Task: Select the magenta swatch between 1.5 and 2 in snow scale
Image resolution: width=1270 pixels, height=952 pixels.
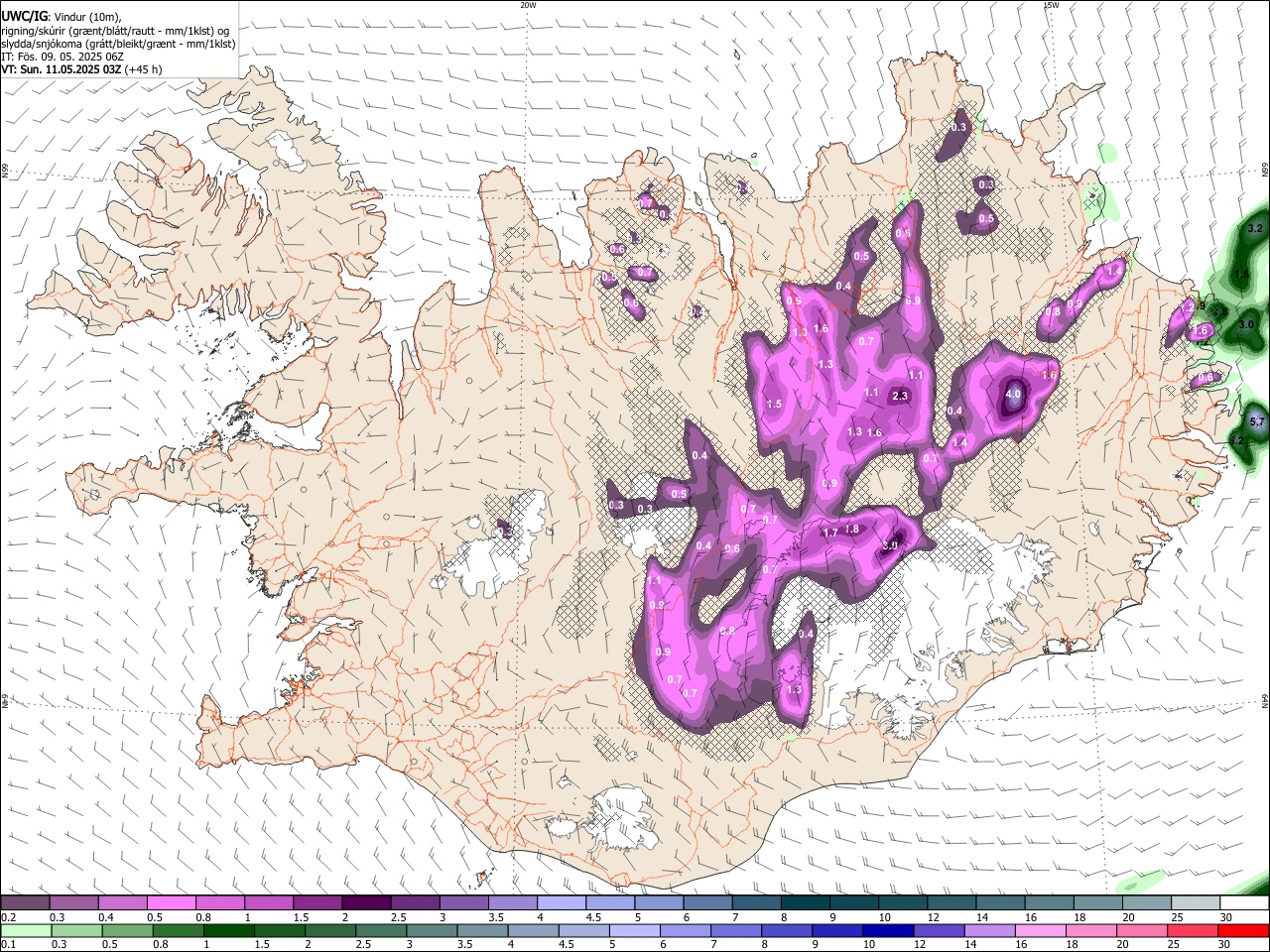Action: pyautogui.click(x=317, y=902)
